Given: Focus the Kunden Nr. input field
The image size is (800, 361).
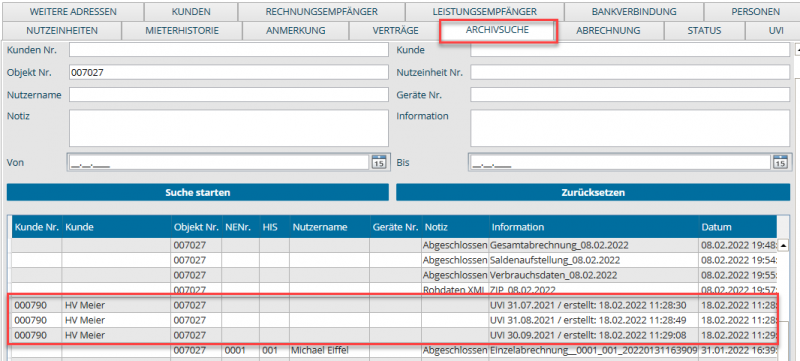Looking at the screenshot, I should pyautogui.click(x=229, y=50).
